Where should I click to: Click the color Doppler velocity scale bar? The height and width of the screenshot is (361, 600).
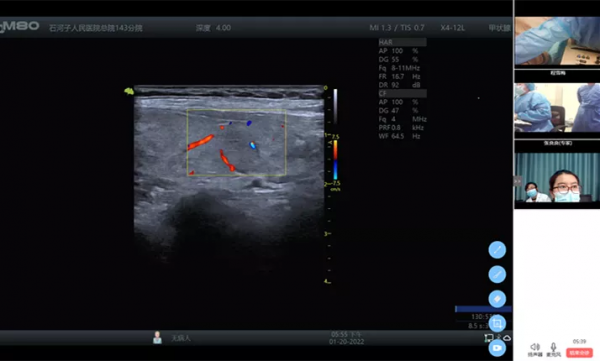click(x=335, y=160)
